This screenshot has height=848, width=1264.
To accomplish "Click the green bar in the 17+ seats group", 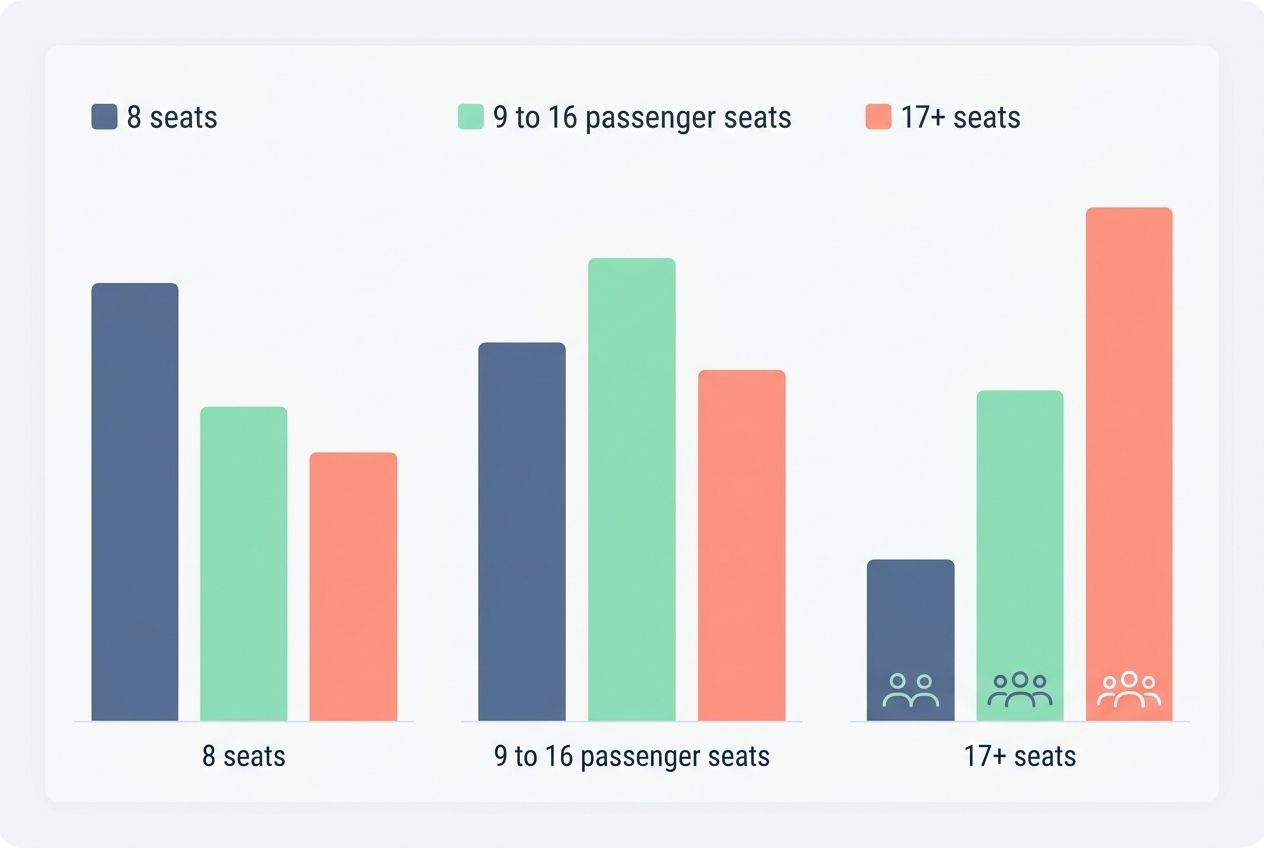I will pyautogui.click(x=1019, y=530).
